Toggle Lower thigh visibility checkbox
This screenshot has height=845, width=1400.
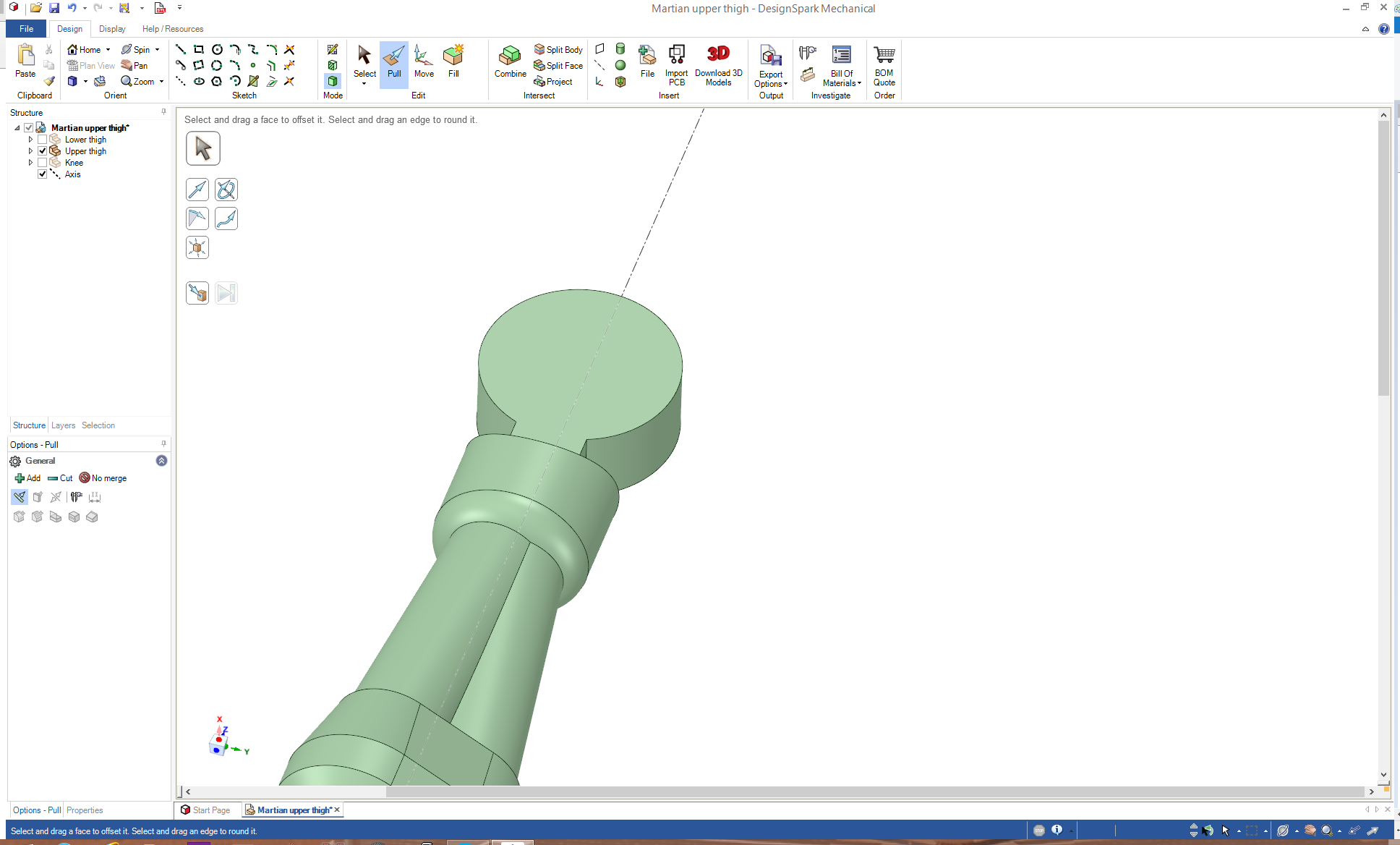click(x=43, y=140)
